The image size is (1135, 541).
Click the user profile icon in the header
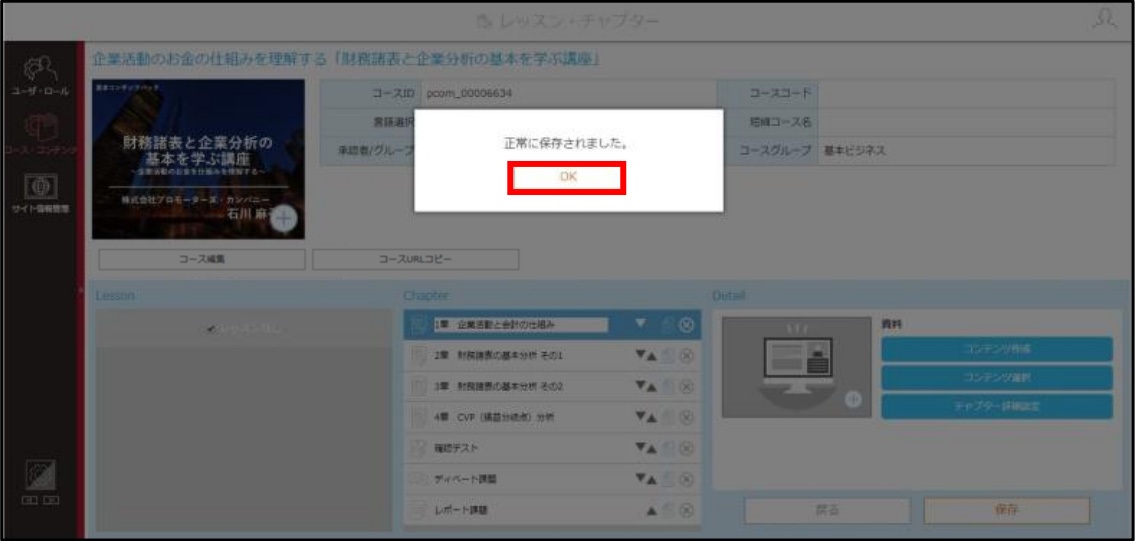(x=1107, y=20)
